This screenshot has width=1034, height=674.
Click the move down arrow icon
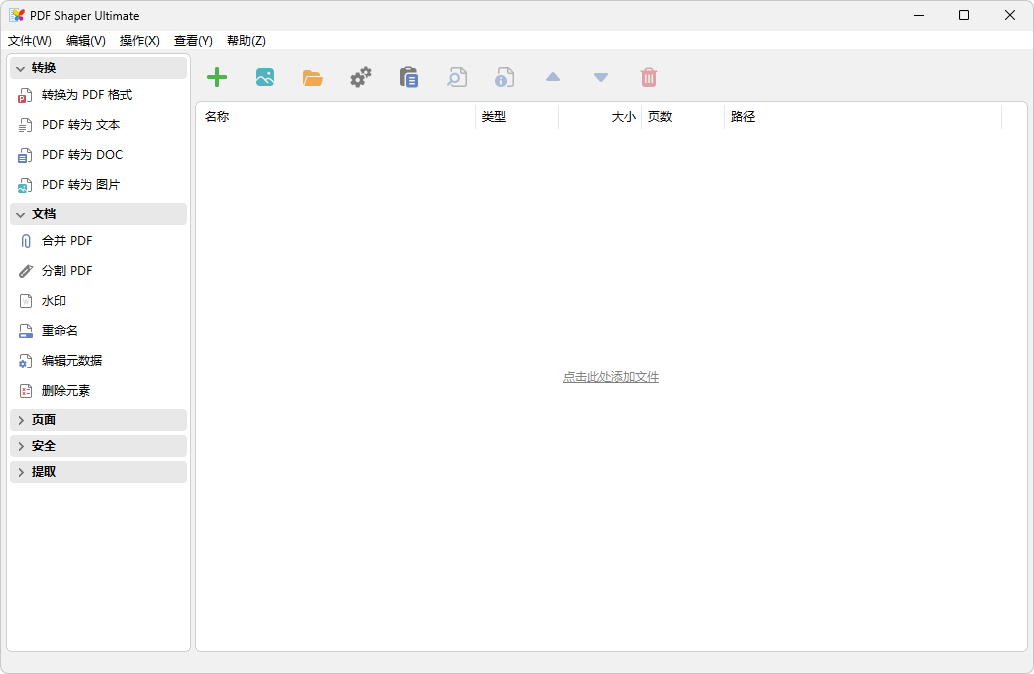coord(600,77)
